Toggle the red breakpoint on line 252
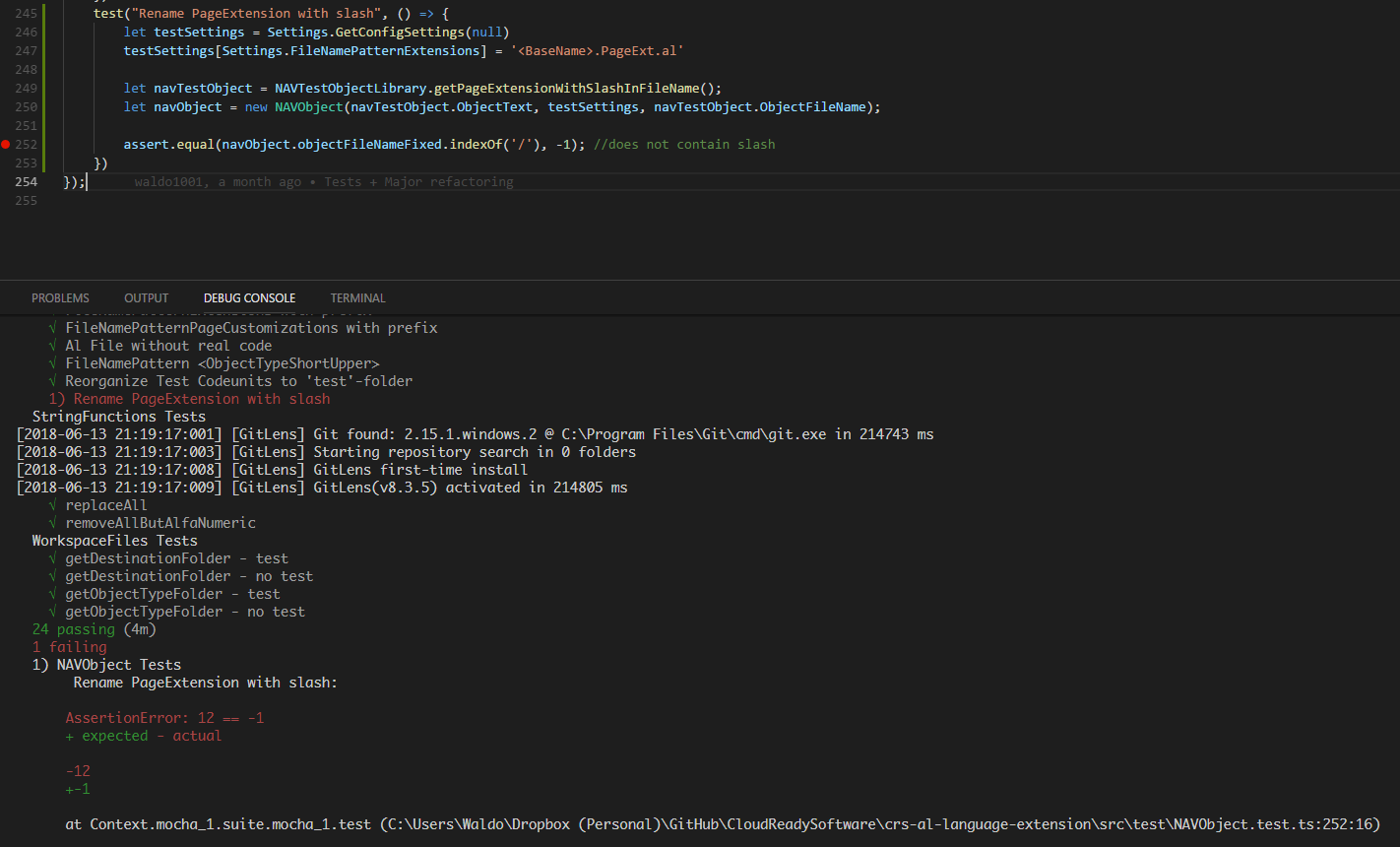This screenshot has width=1400, height=847. click(4, 144)
